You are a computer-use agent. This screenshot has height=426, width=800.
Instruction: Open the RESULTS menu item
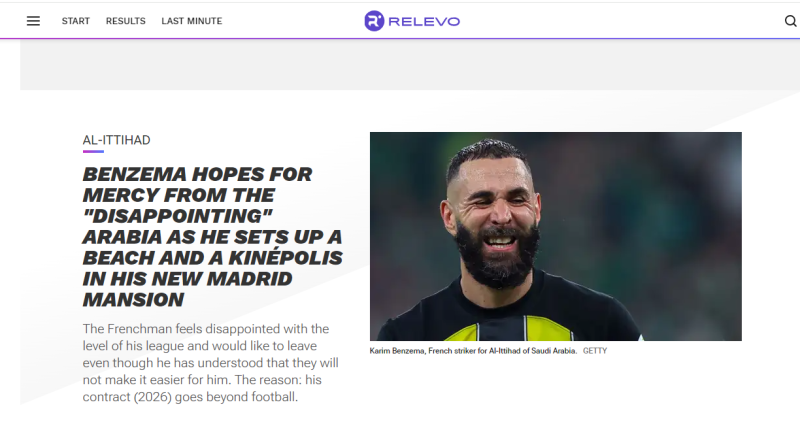coord(126,21)
